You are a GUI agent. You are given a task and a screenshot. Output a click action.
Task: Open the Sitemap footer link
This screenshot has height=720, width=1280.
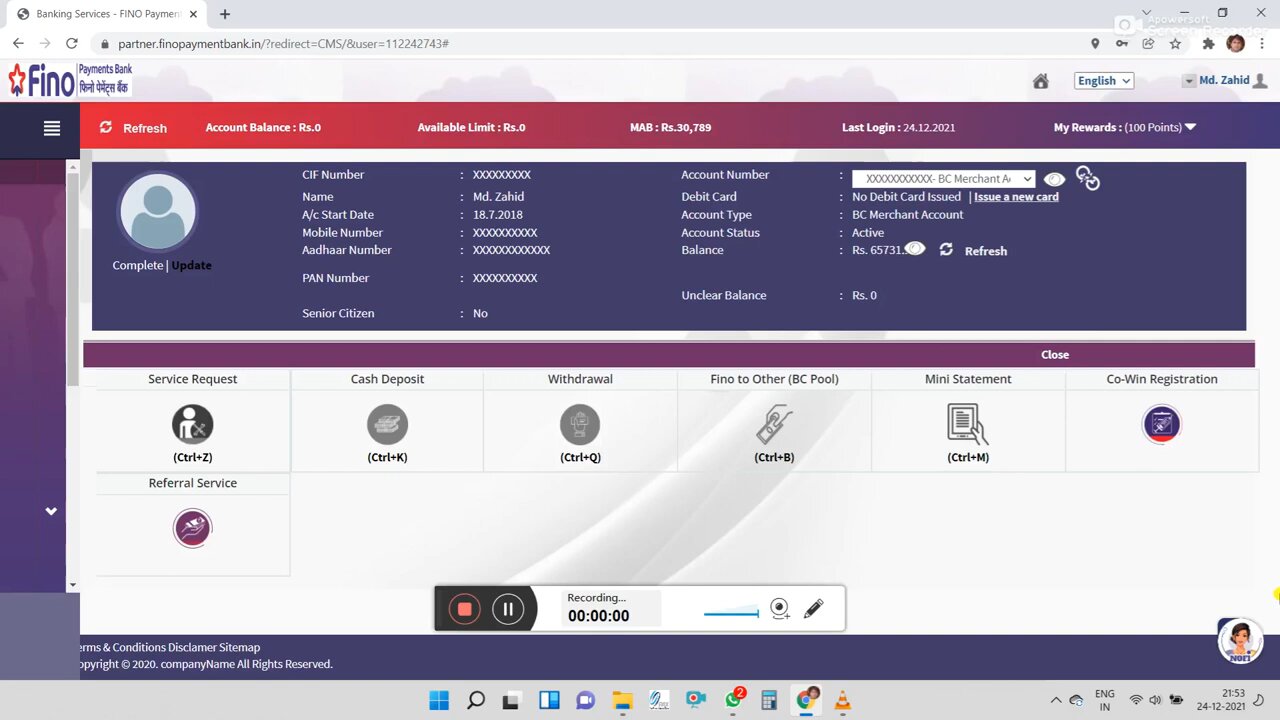click(239, 647)
